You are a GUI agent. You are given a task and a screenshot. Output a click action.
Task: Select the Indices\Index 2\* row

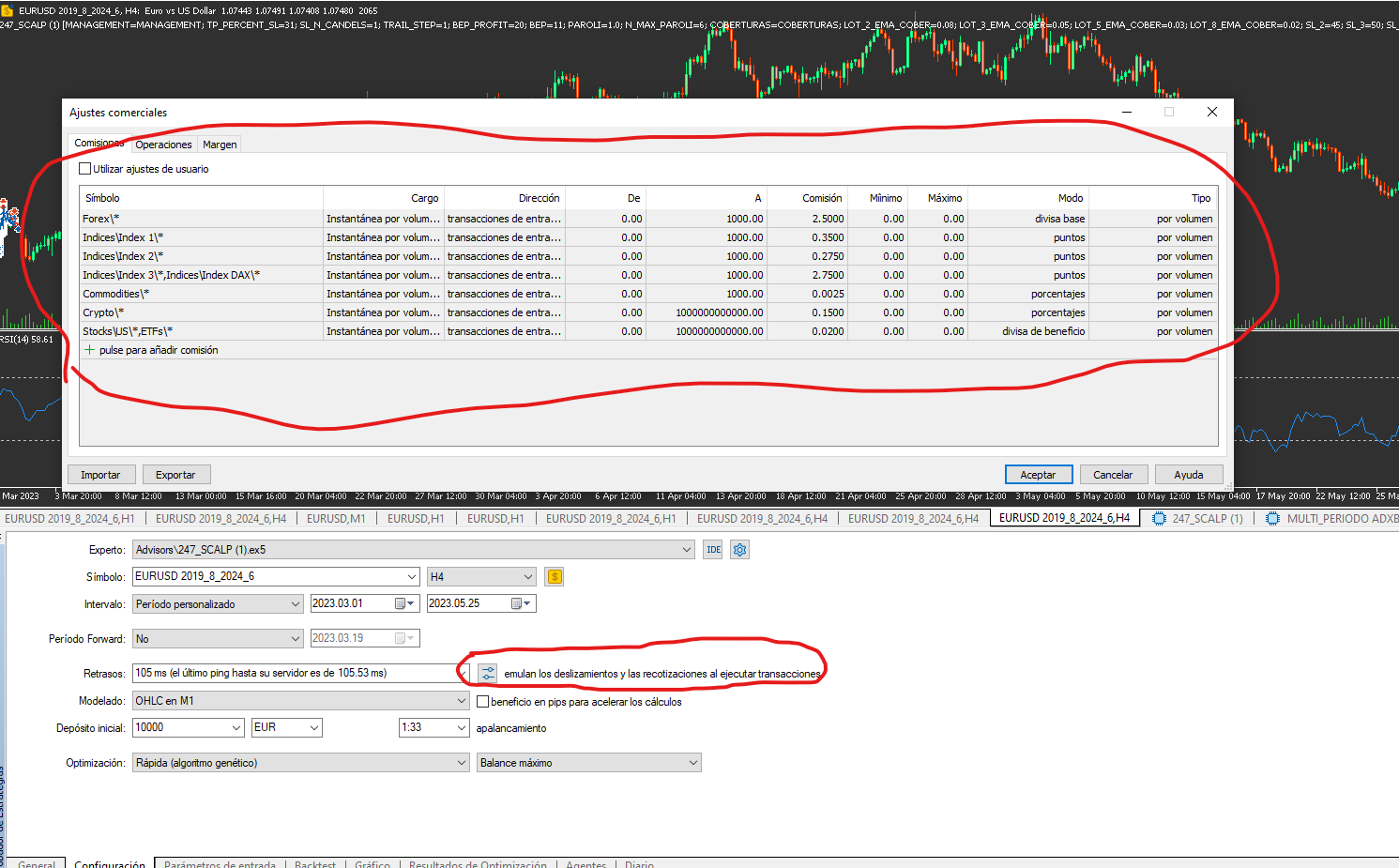648,256
